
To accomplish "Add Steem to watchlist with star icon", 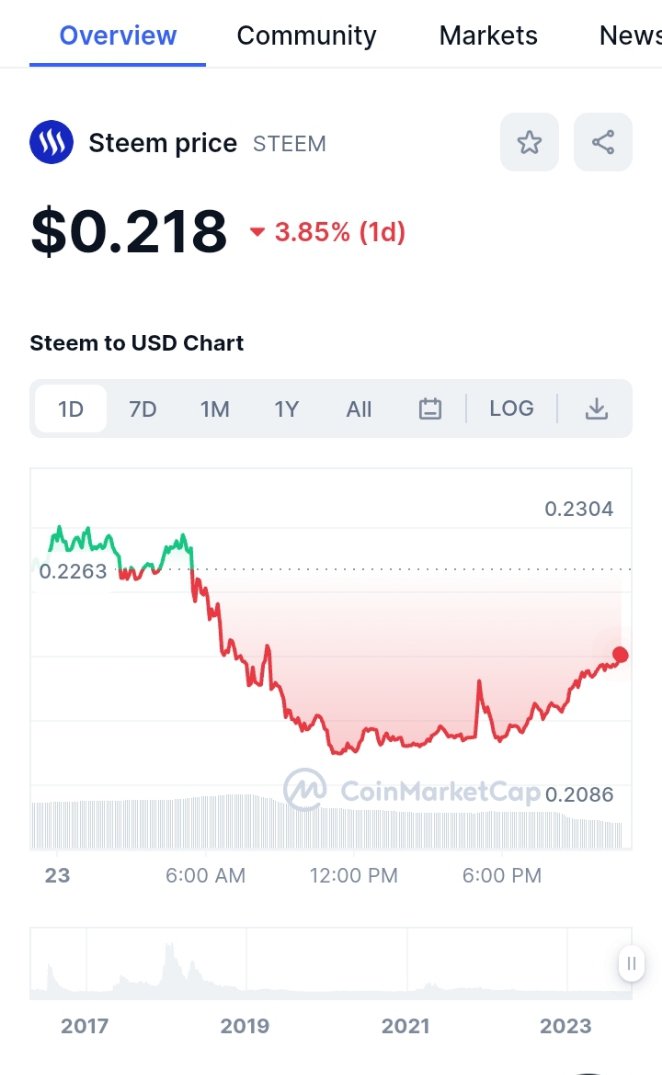I will (x=529, y=142).
